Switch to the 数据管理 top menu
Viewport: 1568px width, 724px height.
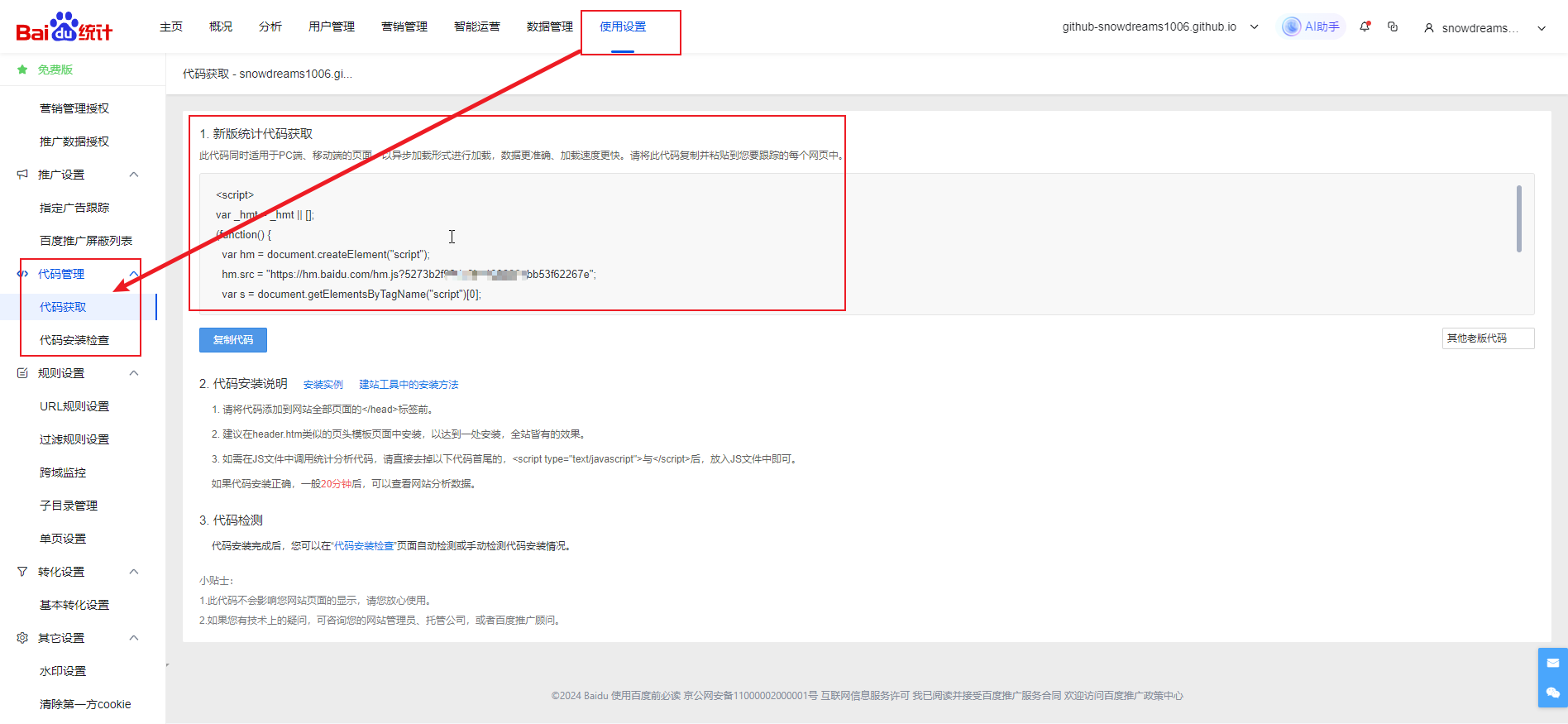549,26
